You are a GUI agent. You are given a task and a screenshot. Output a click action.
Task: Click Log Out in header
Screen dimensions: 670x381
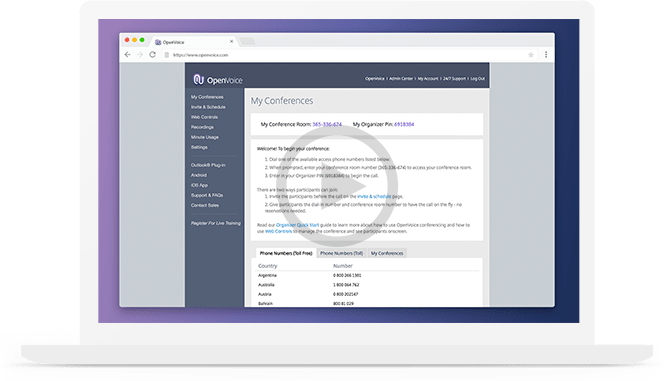click(478, 79)
